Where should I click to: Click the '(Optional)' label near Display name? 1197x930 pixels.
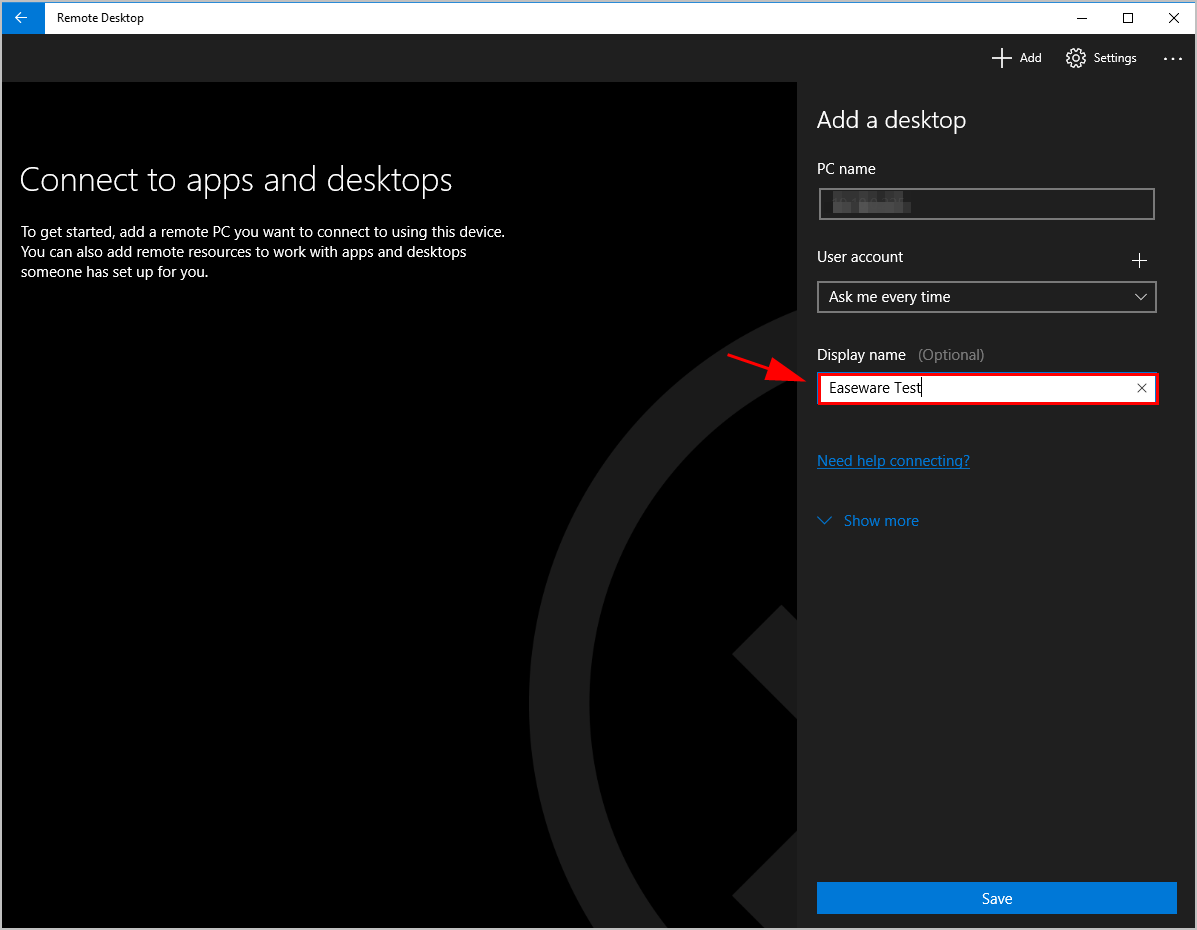tap(950, 354)
